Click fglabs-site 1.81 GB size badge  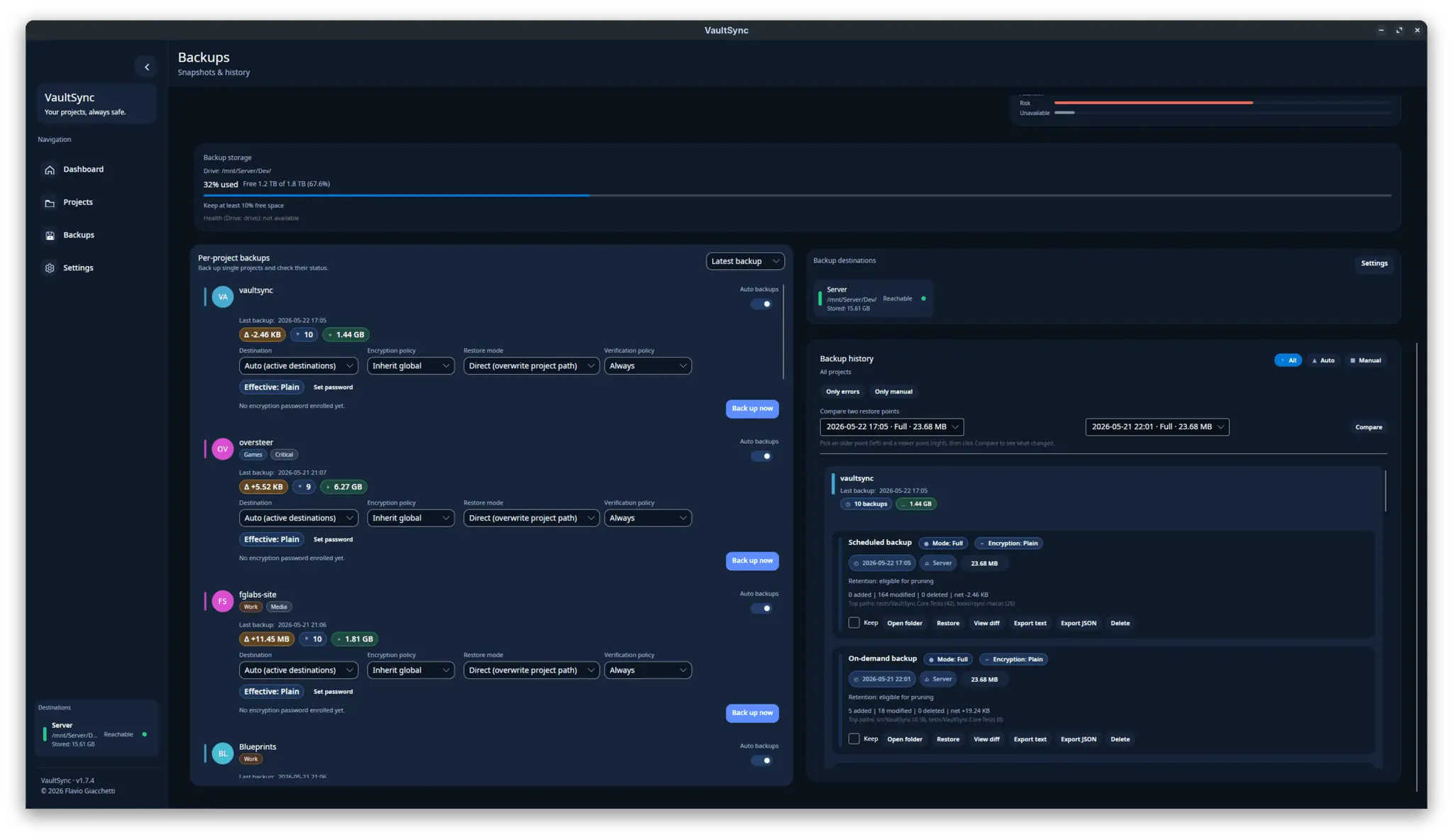coord(355,639)
